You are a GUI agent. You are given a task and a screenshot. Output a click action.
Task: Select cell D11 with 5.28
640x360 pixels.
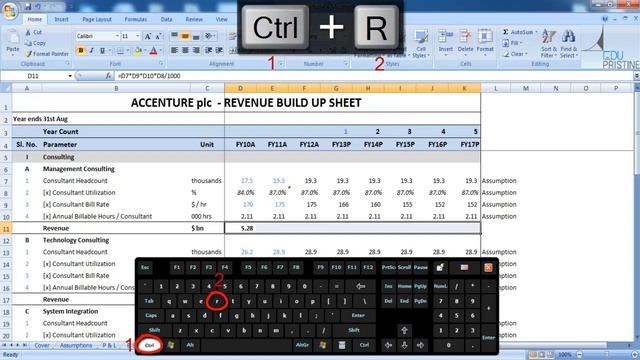coord(240,228)
